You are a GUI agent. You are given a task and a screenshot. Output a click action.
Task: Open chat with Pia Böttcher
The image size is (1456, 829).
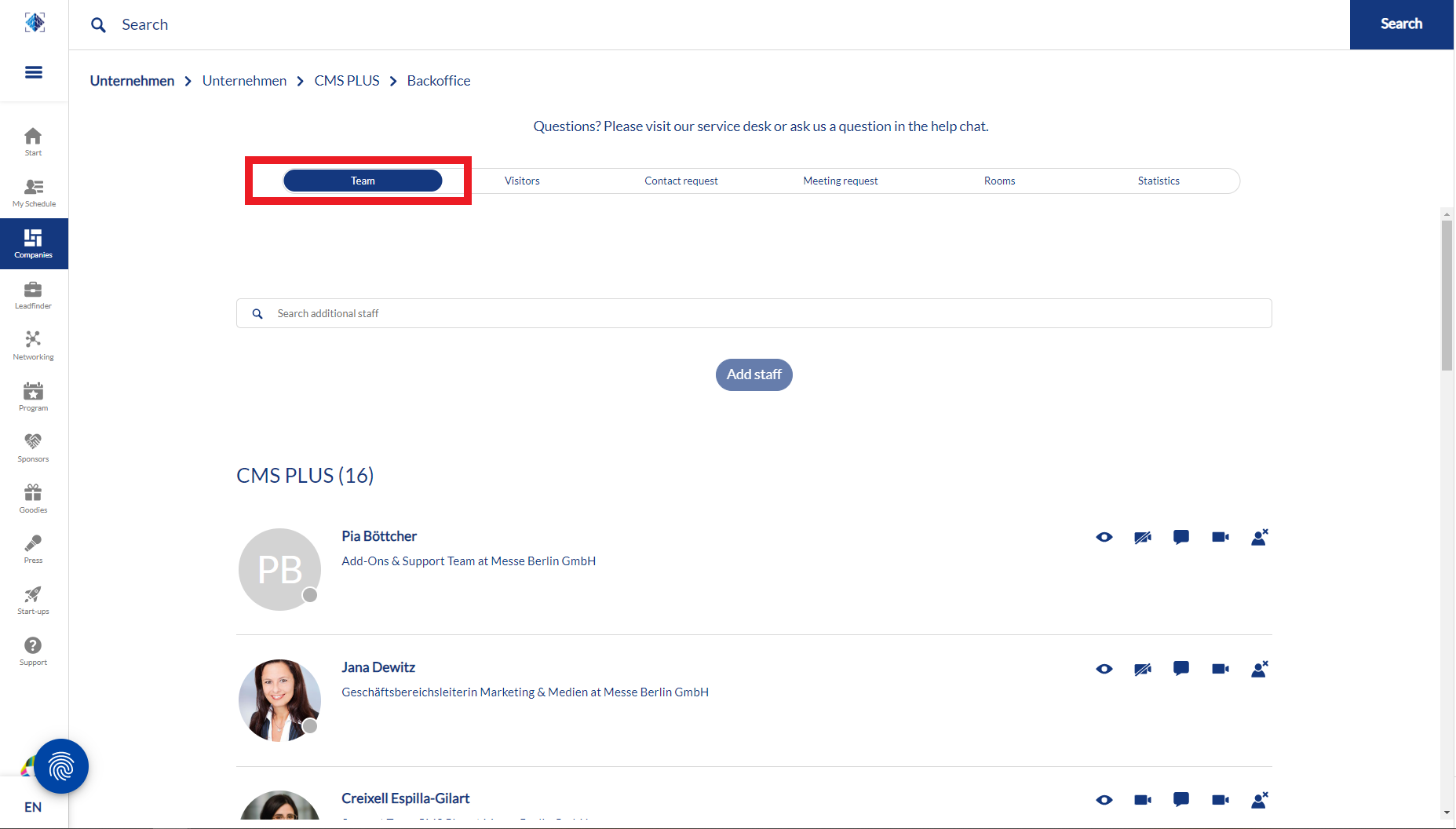1181,538
